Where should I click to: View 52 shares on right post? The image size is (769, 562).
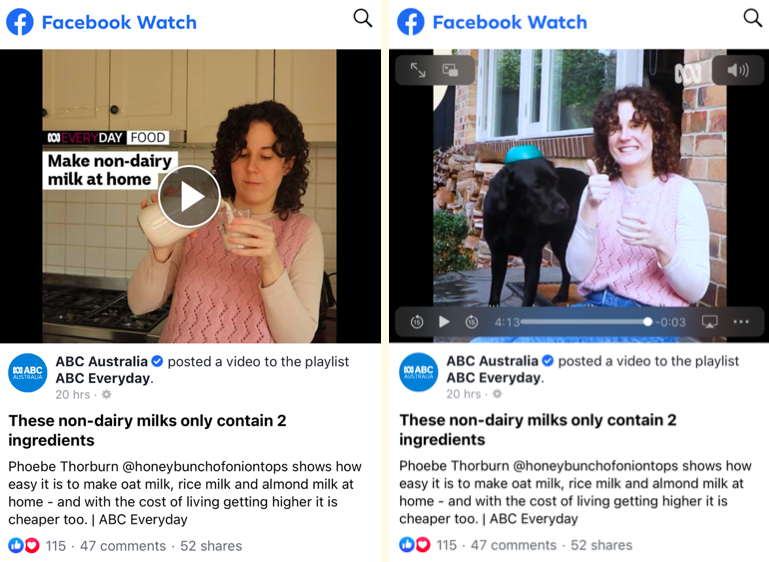point(601,545)
